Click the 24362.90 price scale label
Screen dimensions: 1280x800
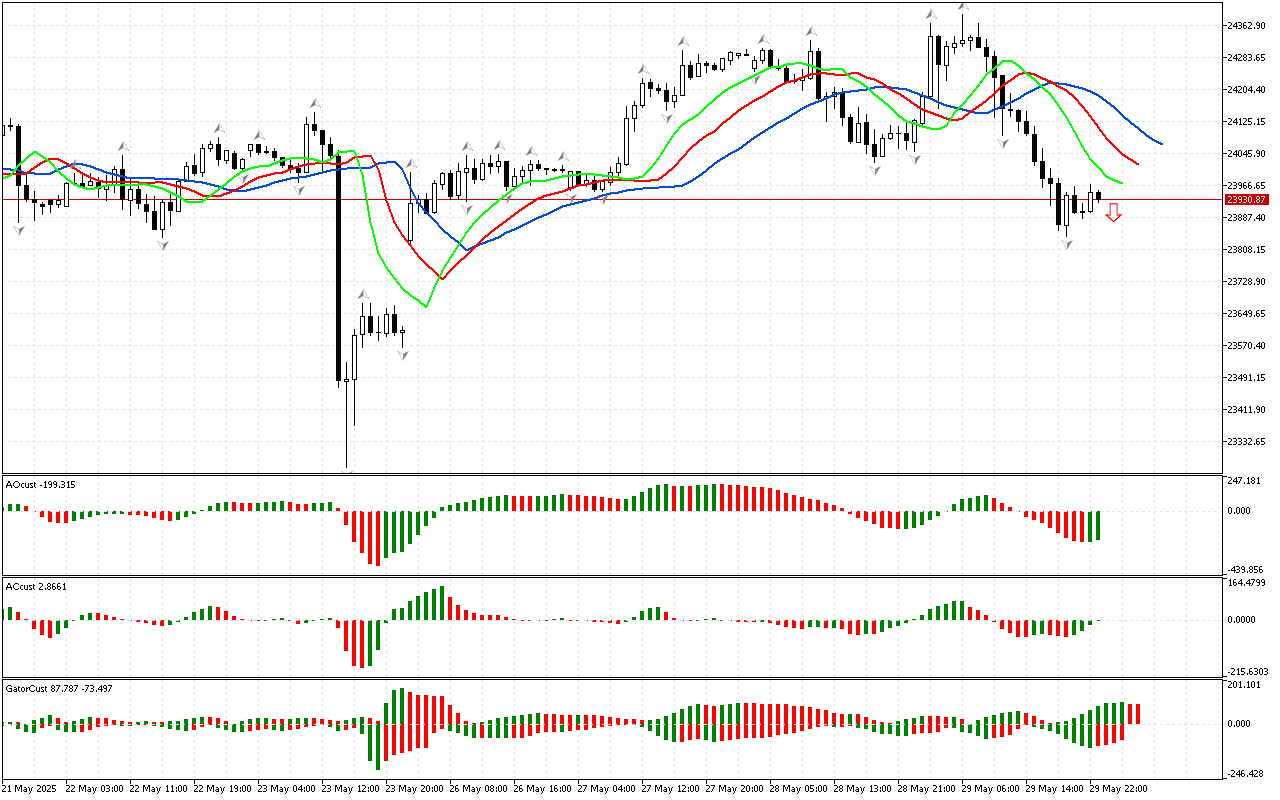1246,25
